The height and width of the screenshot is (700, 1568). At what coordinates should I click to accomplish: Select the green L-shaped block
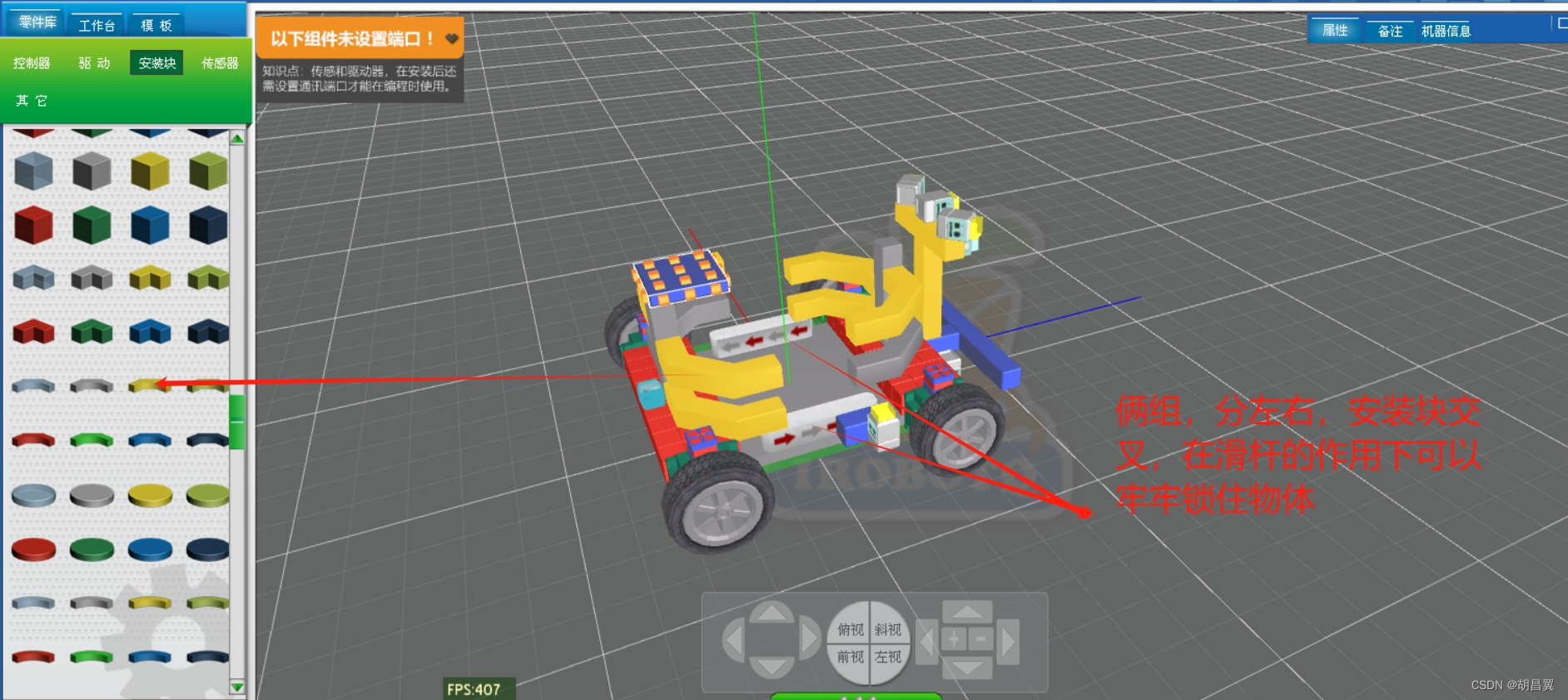pos(92,331)
